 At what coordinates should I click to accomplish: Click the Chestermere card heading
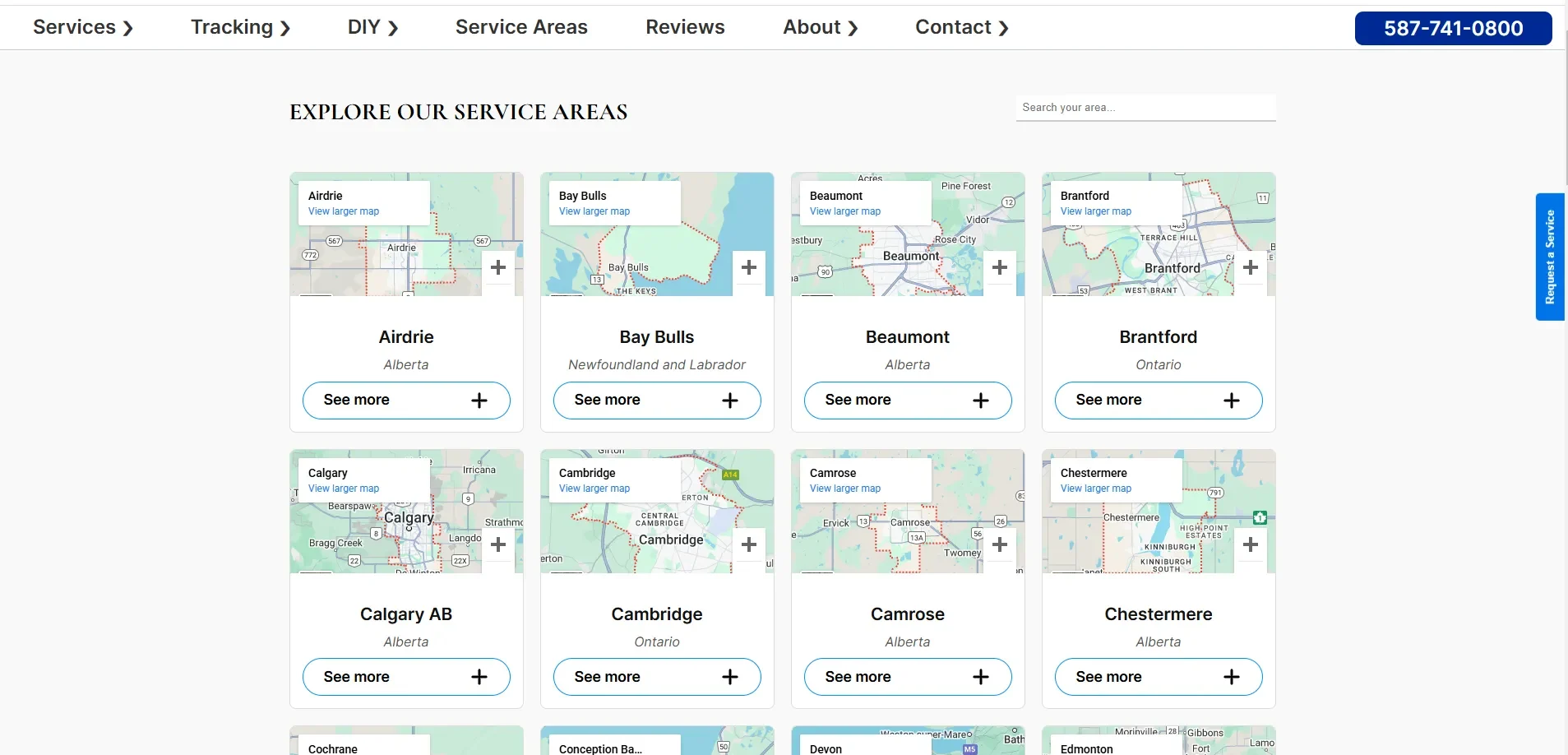tap(1159, 614)
